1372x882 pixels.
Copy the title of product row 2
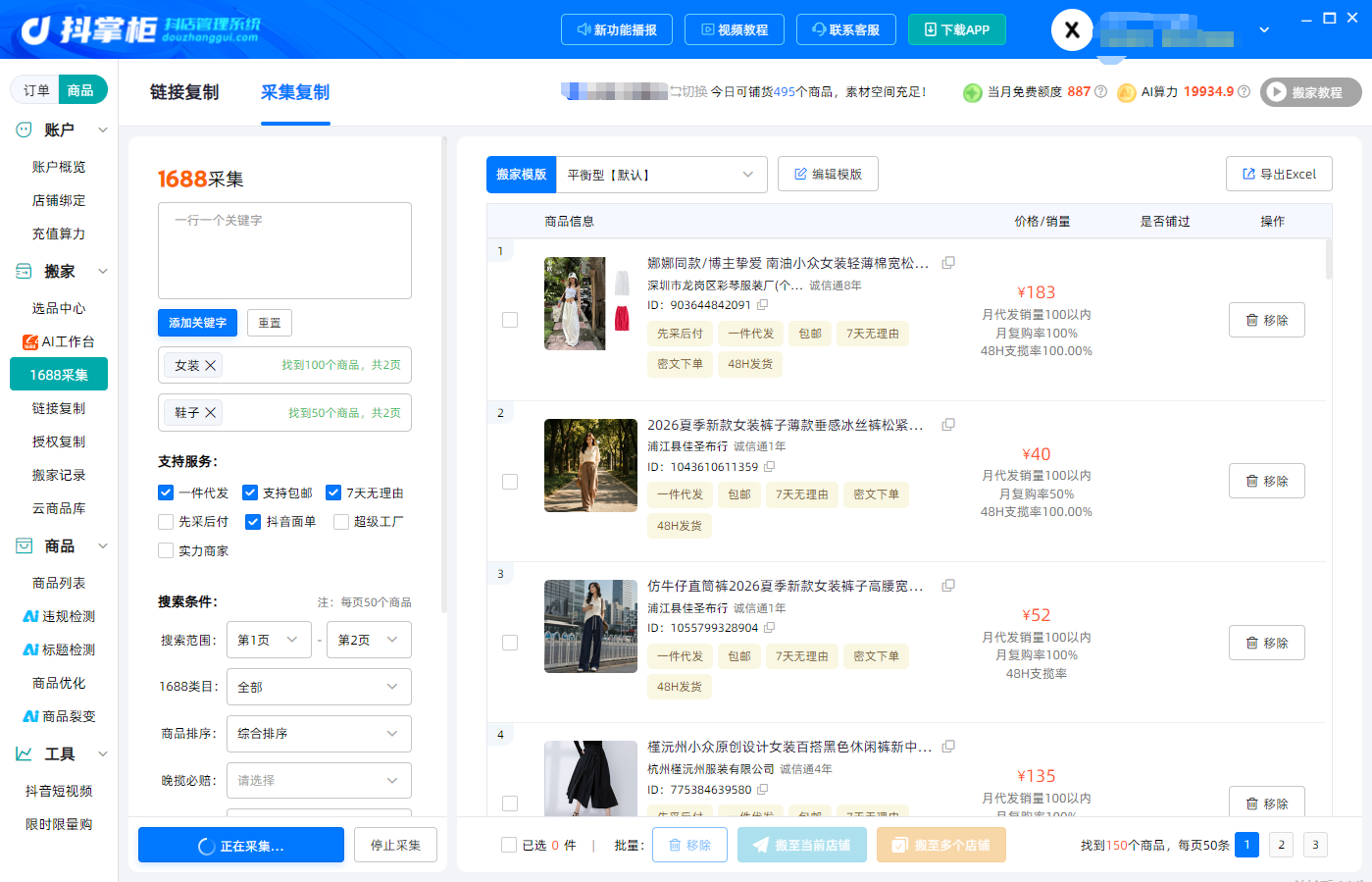(948, 425)
